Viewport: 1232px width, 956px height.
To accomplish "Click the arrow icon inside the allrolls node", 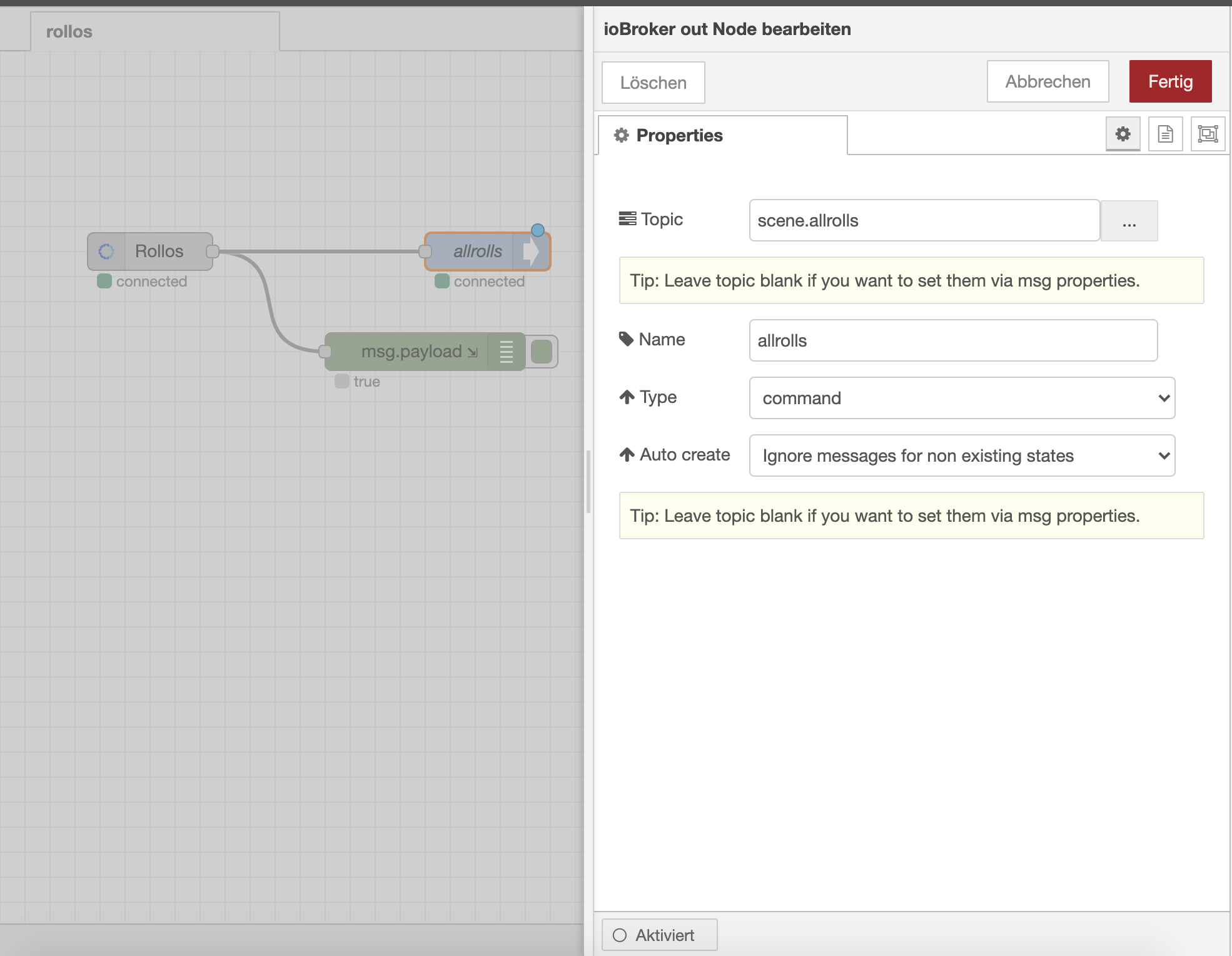I will tap(532, 251).
